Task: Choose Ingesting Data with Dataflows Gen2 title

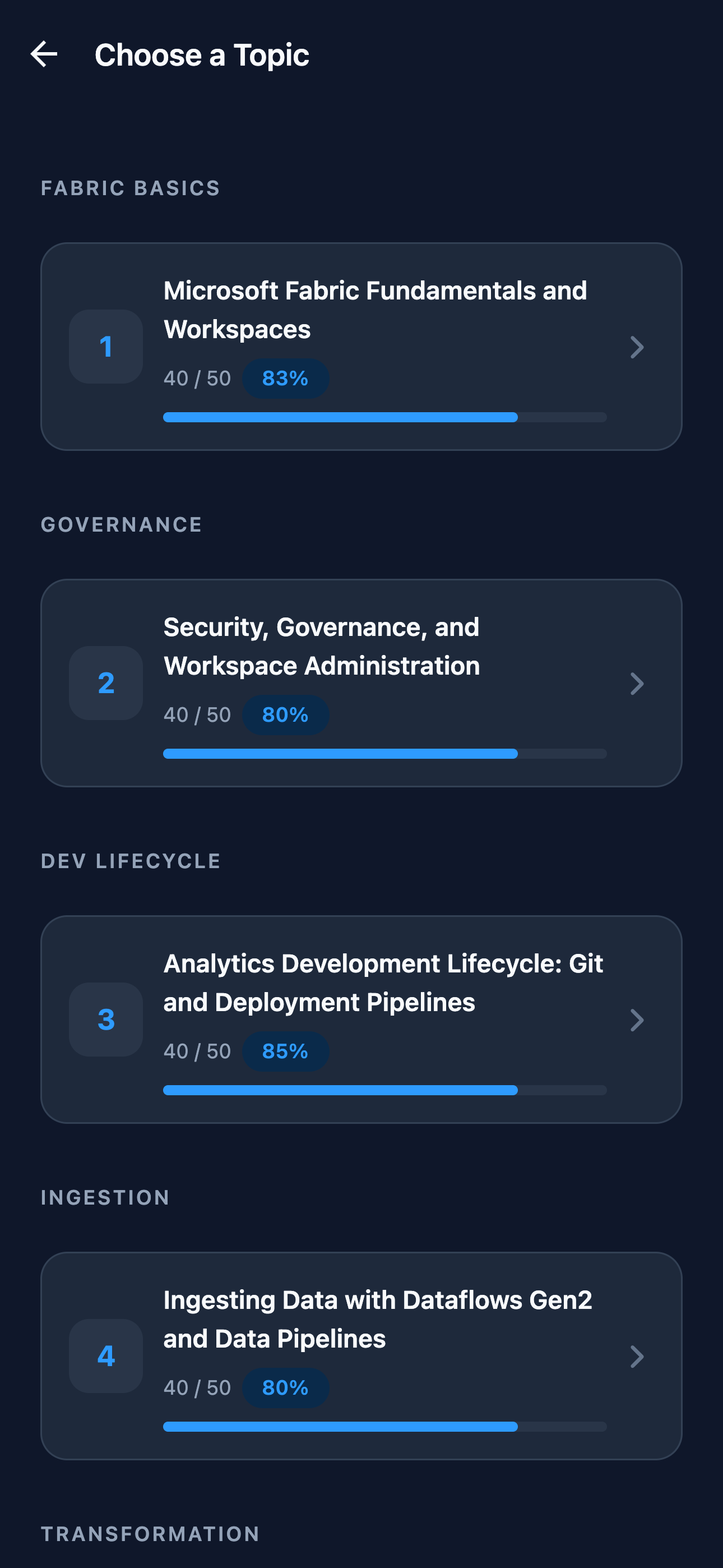Action: (378, 1320)
